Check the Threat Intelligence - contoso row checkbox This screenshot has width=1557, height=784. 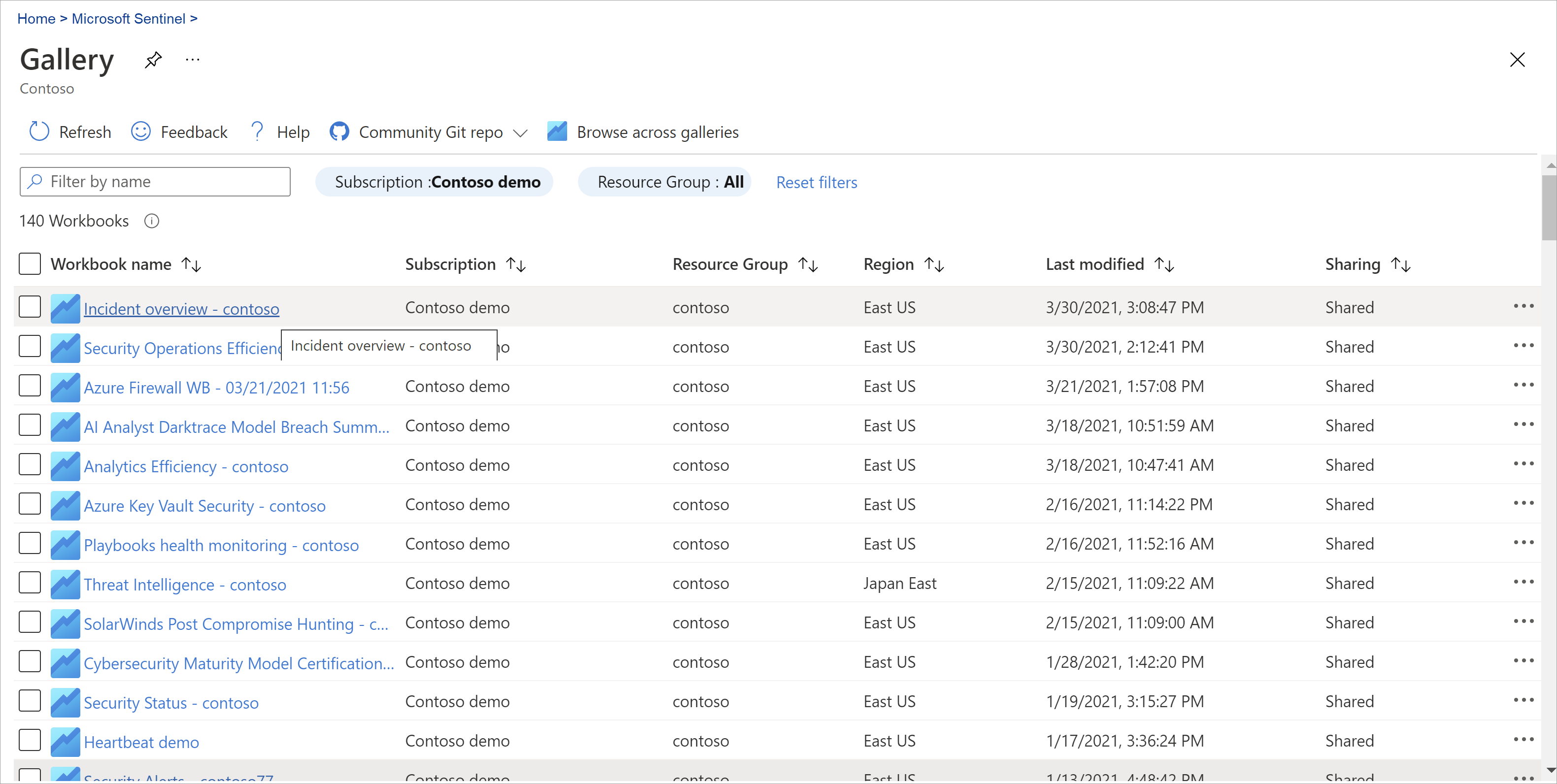pos(30,583)
